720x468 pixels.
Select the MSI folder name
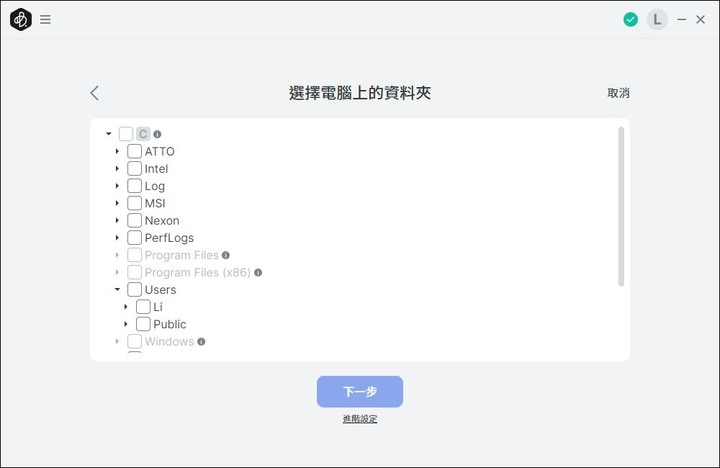[155, 203]
